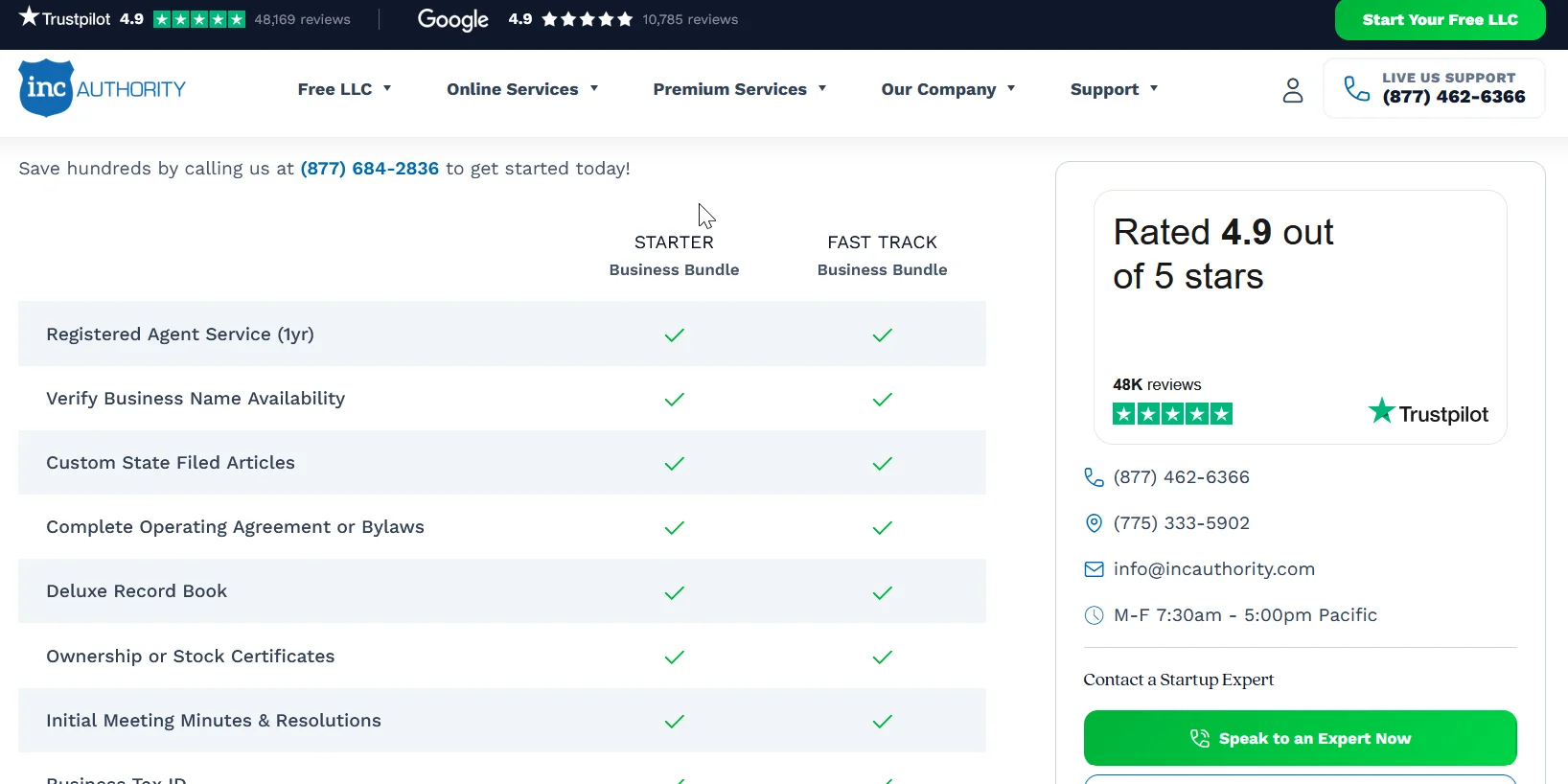Click Initial Meeting Minutes & Resolutions label
The image size is (1568, 784).
tap(214, 721)
